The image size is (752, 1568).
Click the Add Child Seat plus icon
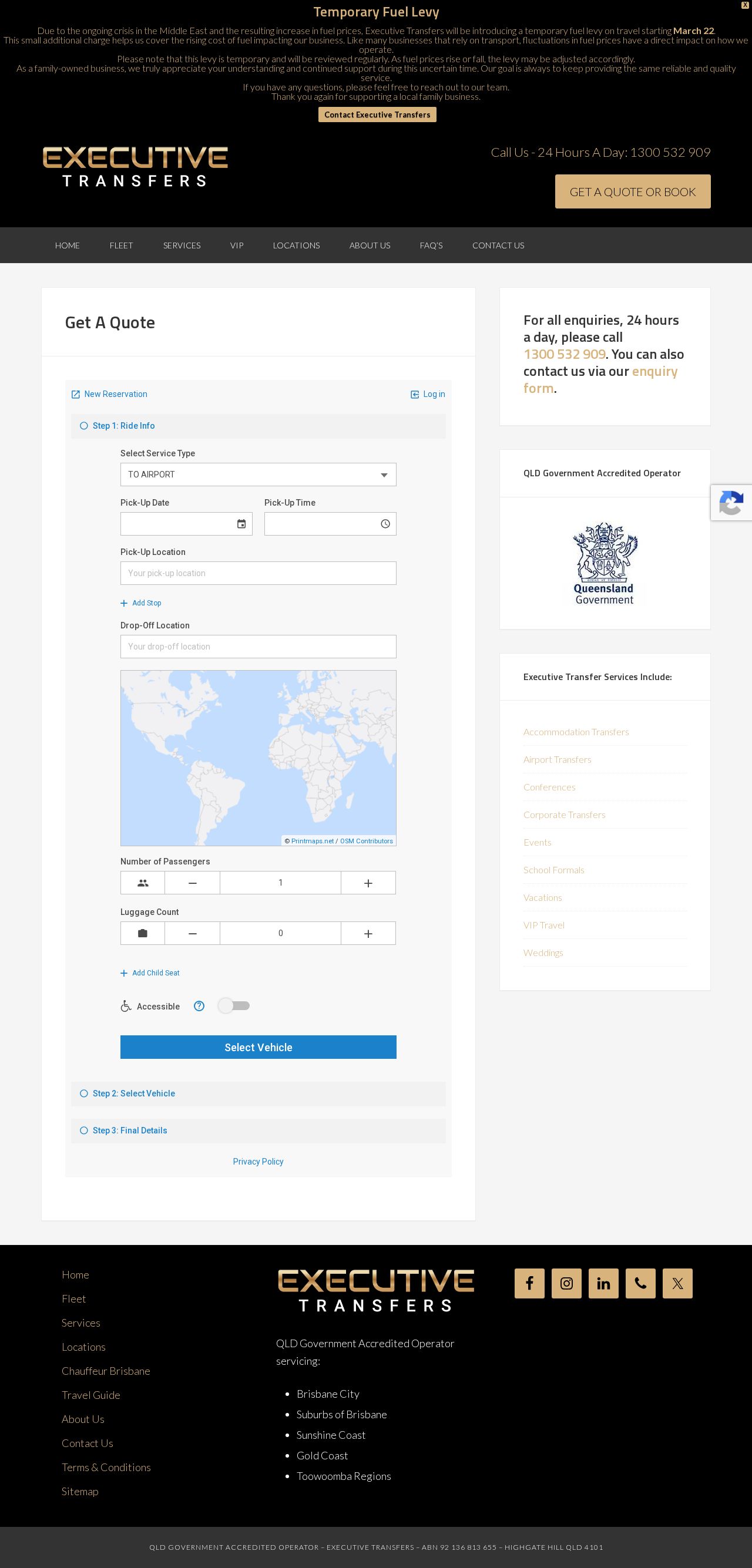click(124, 973)
